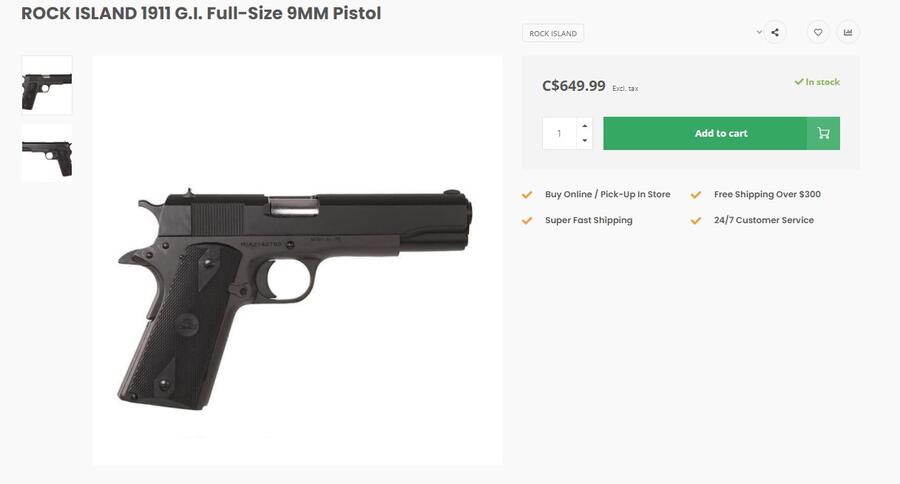Viewport: 900px width, 484px height.
Task: Select the first pistol thumbnail
Action: pos(47,85)
